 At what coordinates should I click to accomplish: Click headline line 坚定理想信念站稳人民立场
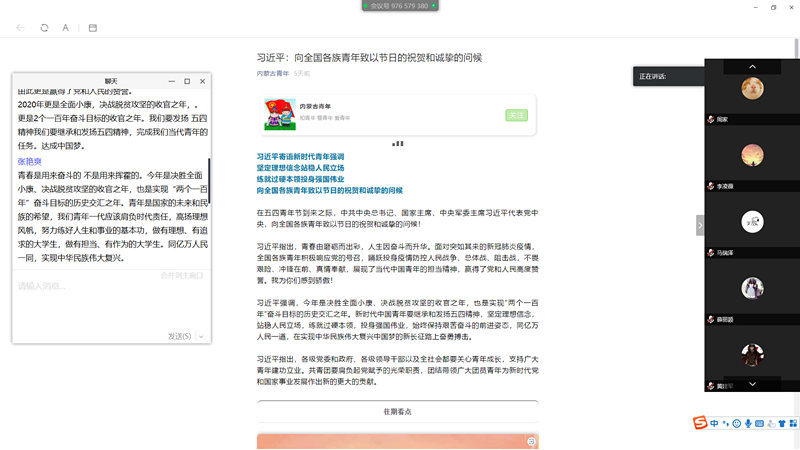(301, 168)
